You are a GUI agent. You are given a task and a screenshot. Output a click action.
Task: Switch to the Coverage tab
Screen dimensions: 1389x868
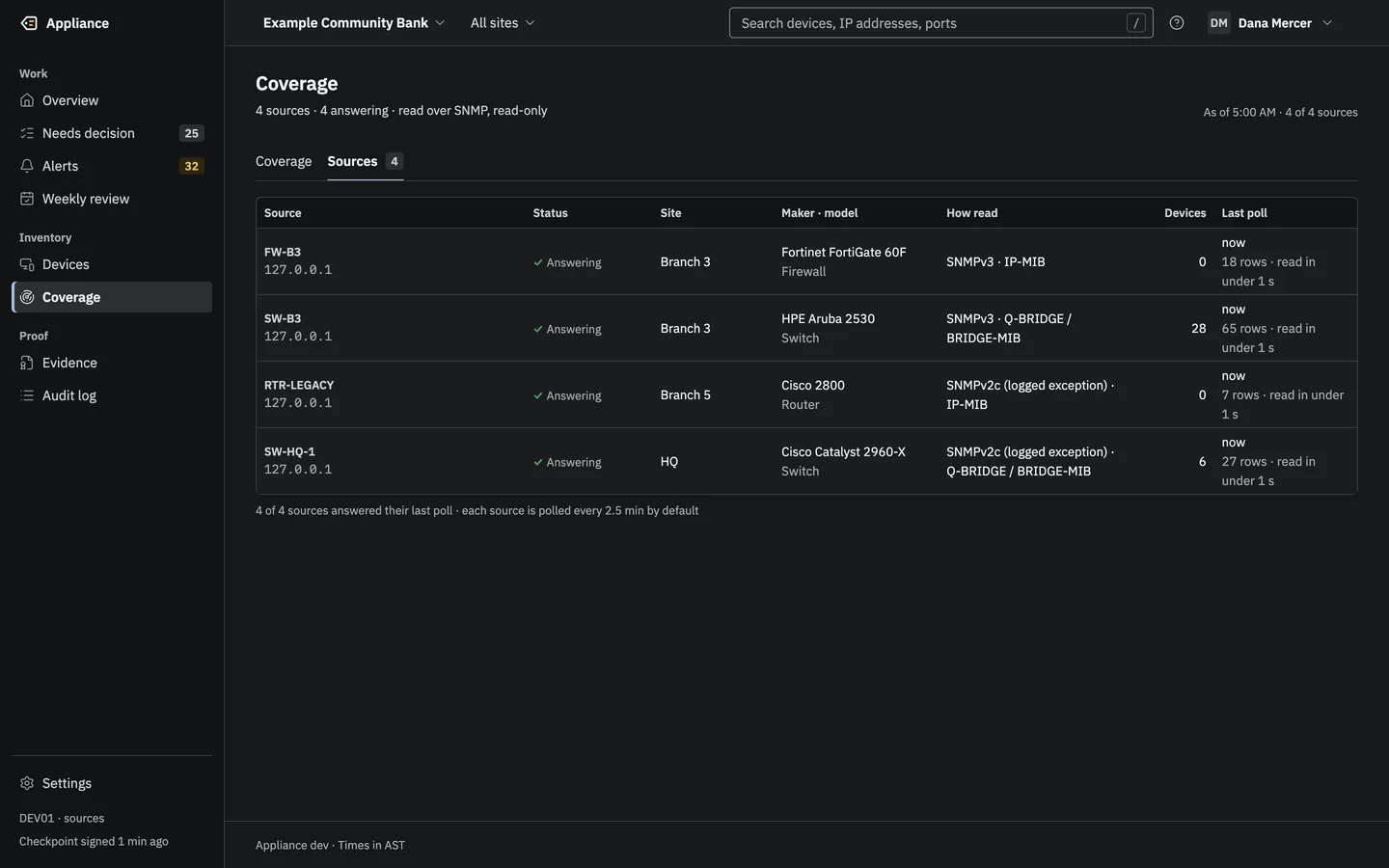click(x=284, y=161)
